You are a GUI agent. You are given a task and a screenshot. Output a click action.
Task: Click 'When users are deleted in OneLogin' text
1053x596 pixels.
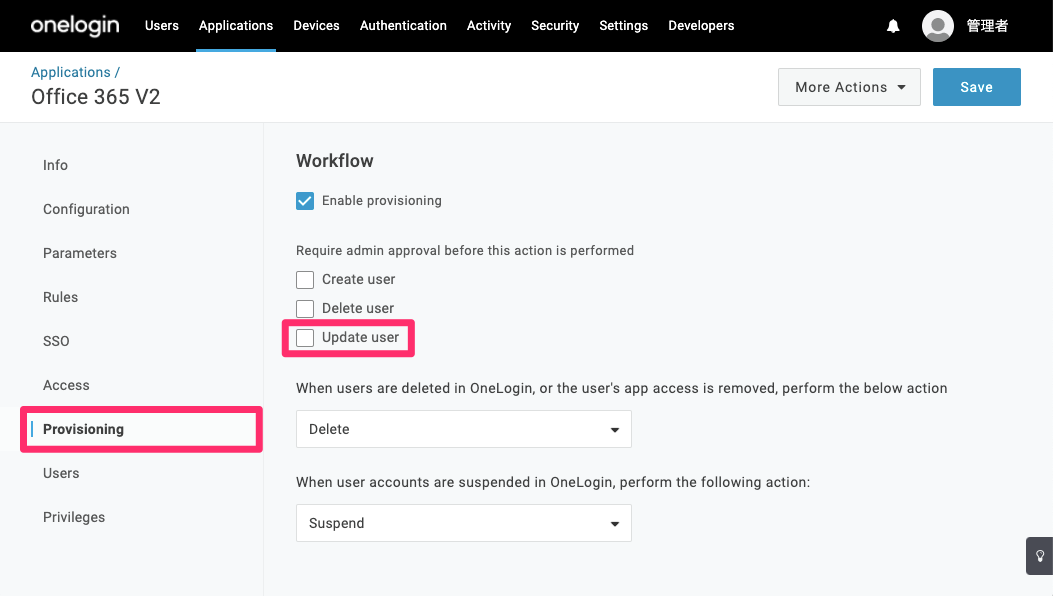pyautogui.click(x=621, y=388)
